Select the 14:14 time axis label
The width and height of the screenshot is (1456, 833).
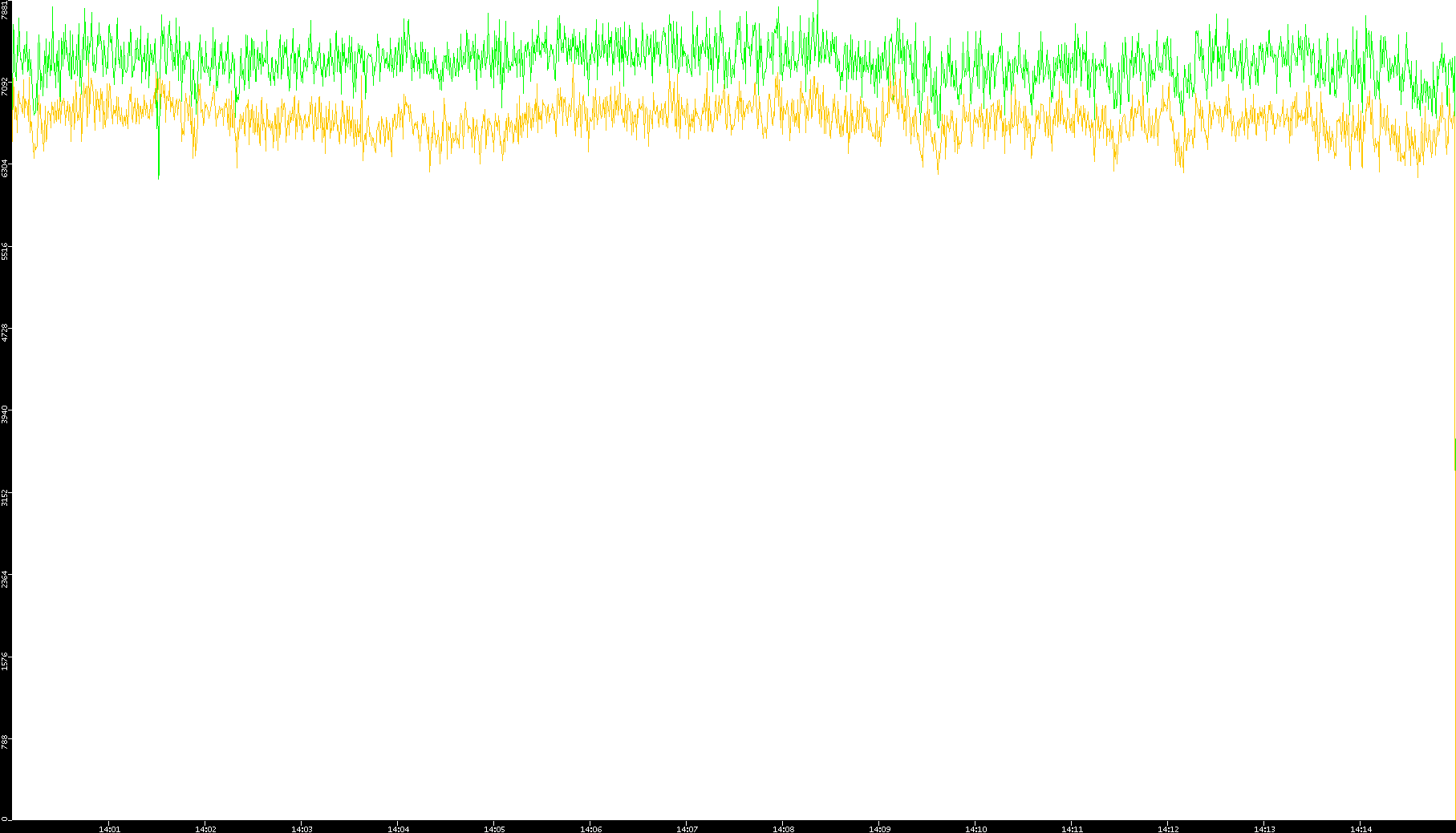[1361, 829]
